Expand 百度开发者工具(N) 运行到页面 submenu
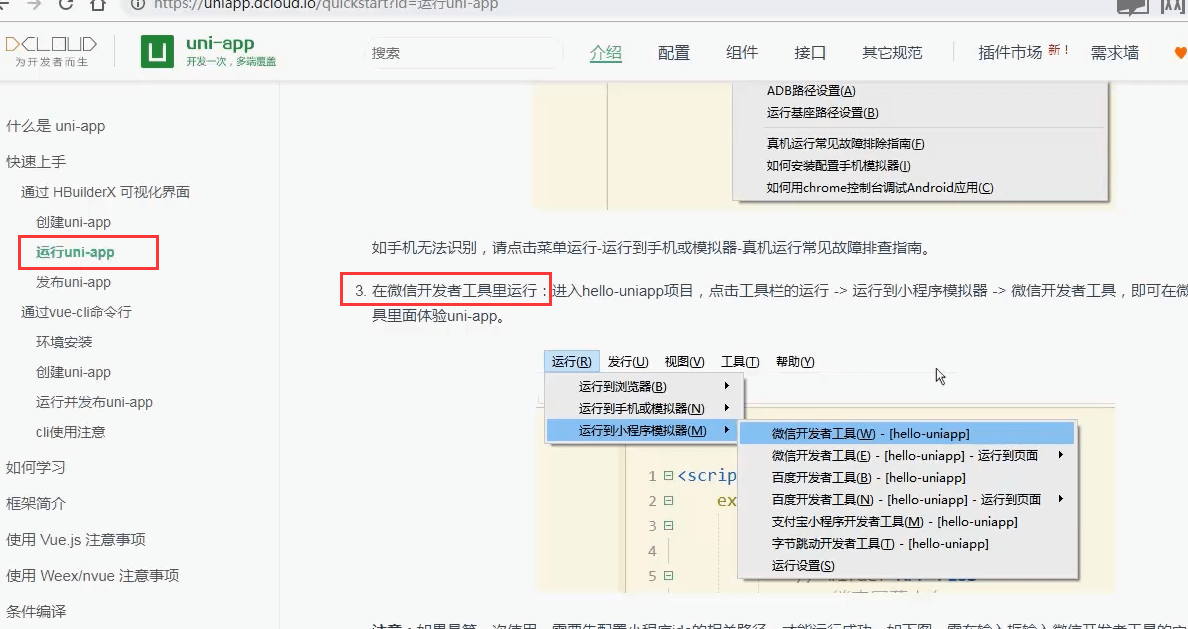 [907, 499]
